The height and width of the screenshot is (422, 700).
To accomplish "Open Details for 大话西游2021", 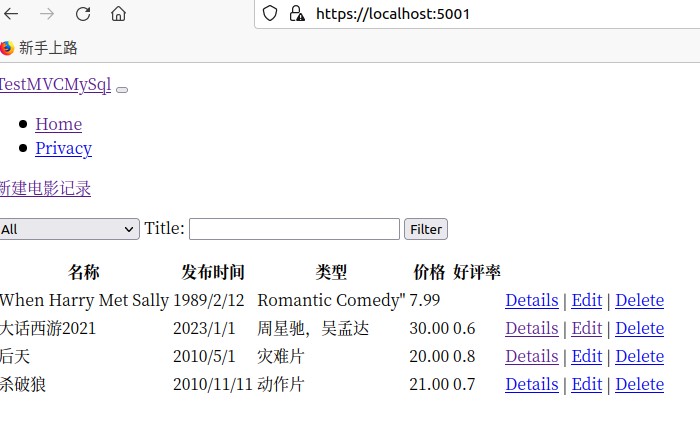I will tap(532, 328).
